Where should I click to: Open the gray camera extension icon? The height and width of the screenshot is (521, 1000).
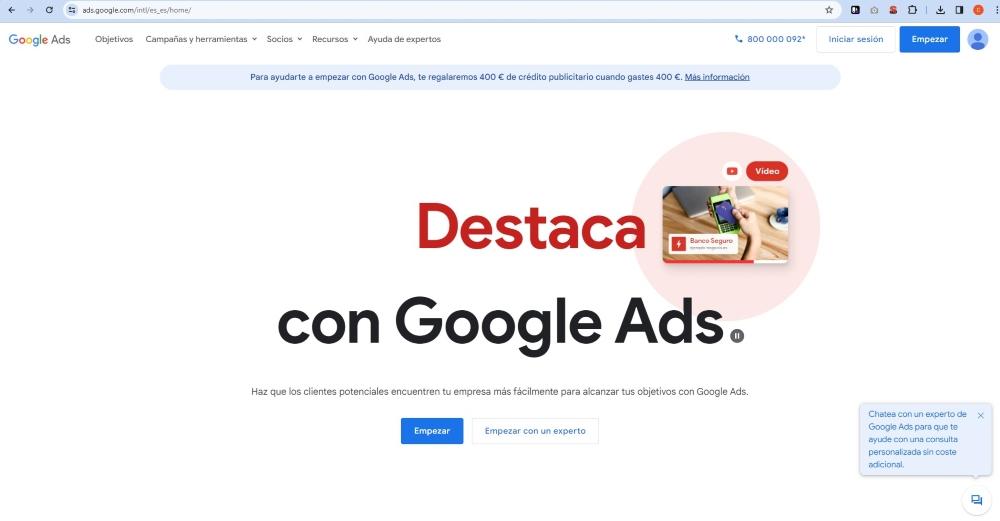(874, 10)
